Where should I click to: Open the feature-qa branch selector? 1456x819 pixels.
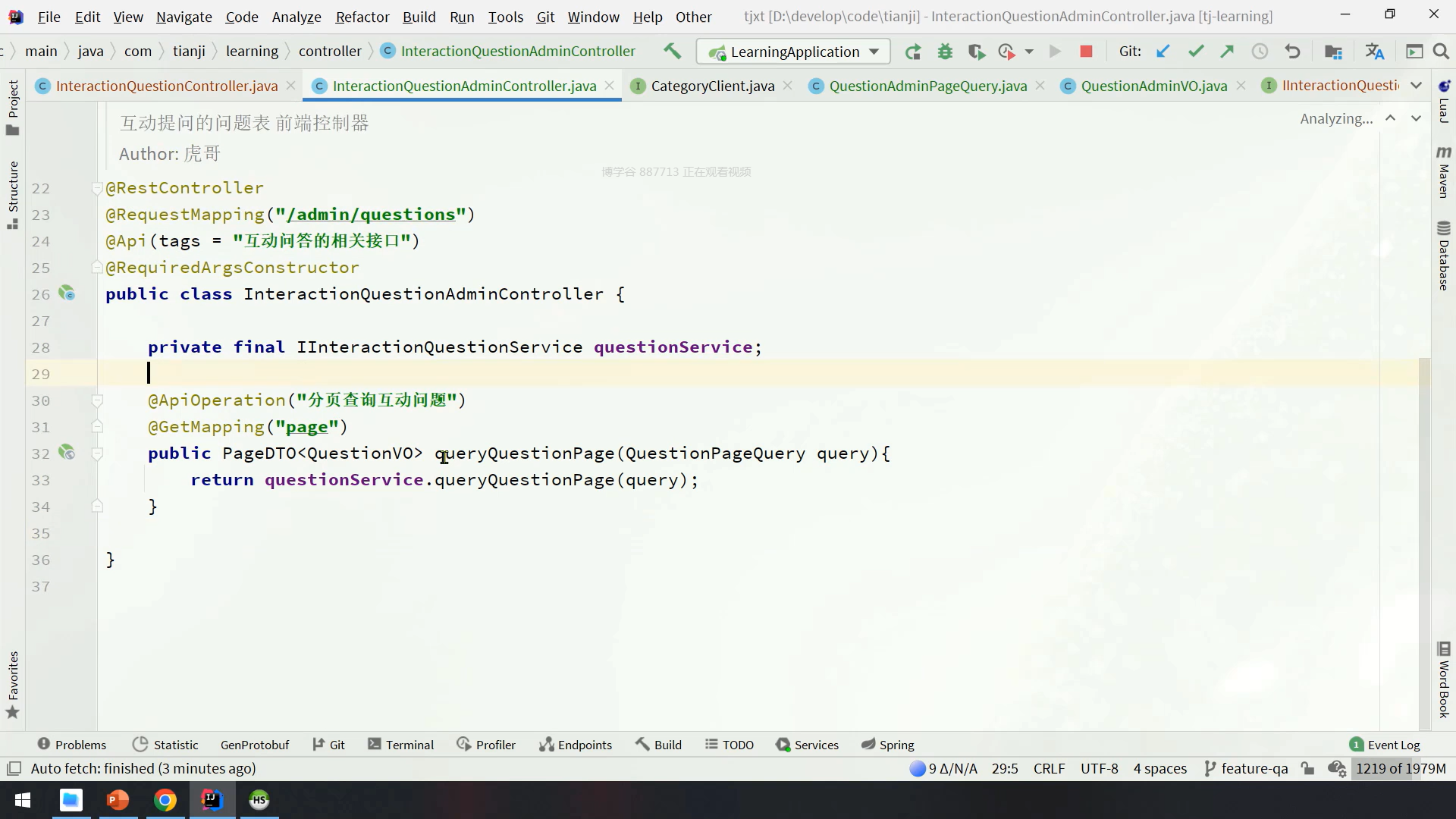[x=1246, y=768]
